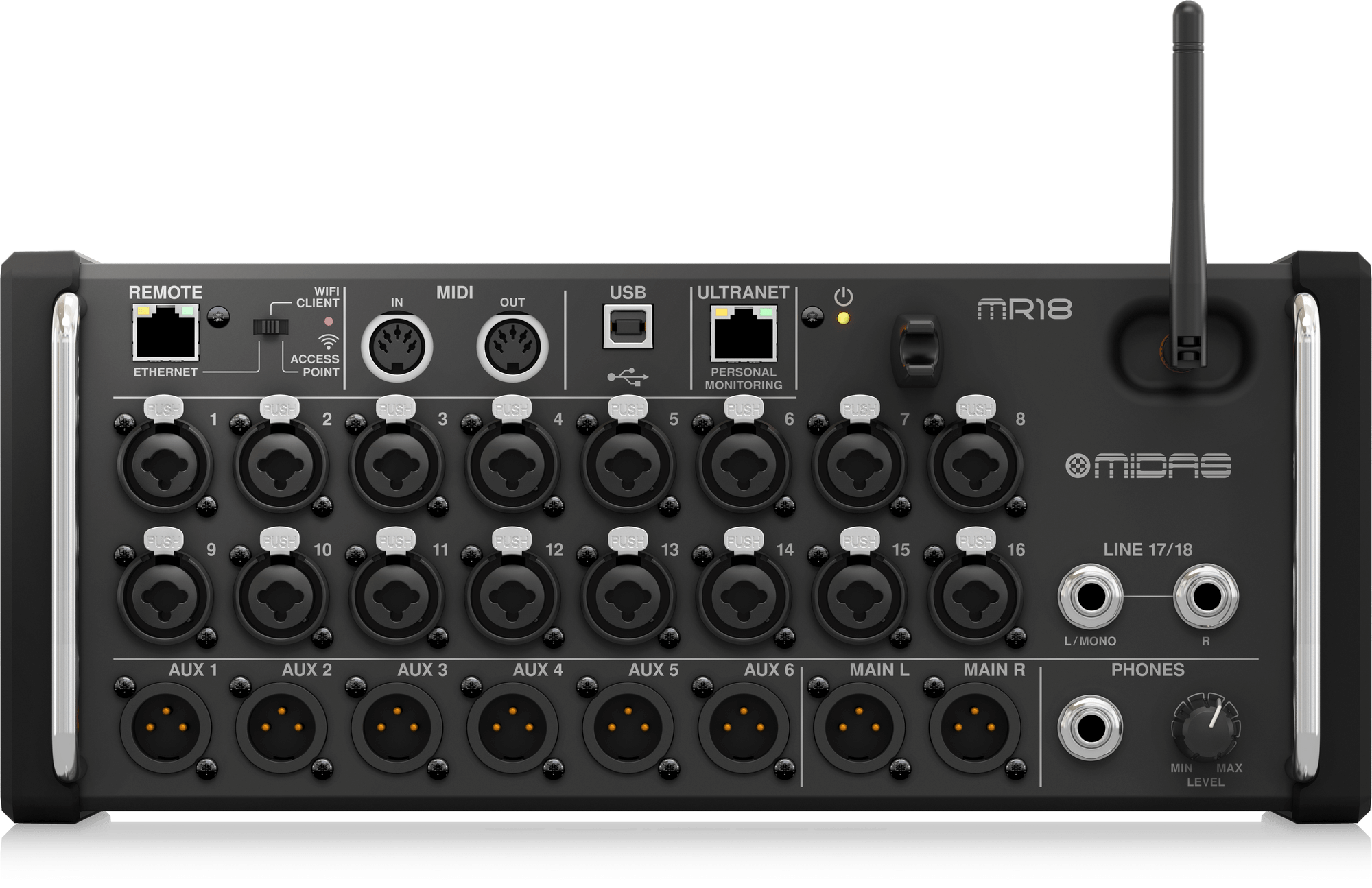Click combo input jack 12

512,597
